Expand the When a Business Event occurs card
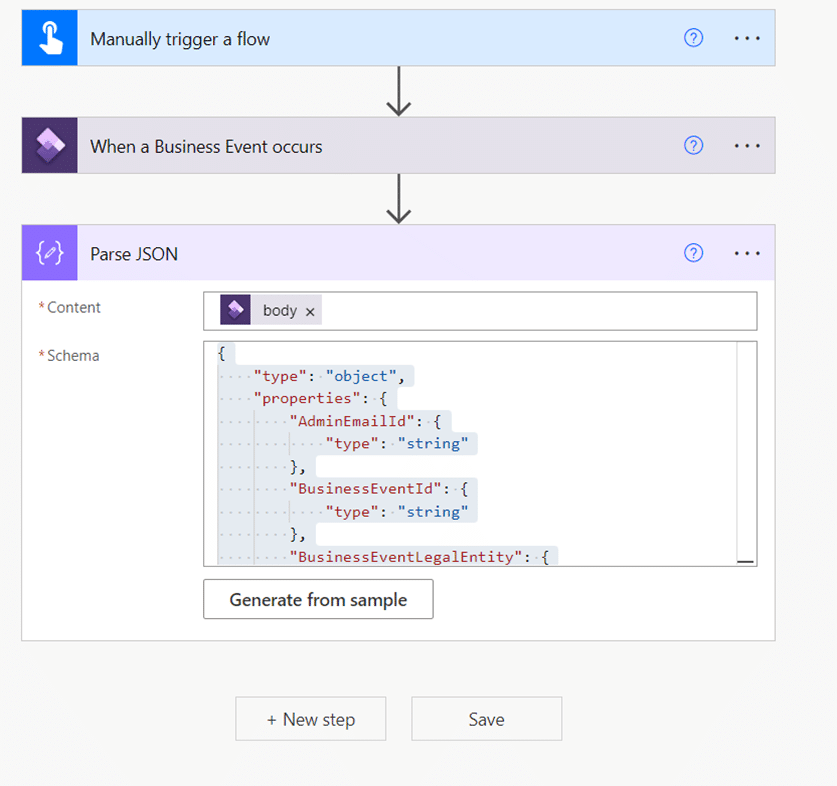 click(398, 145)
